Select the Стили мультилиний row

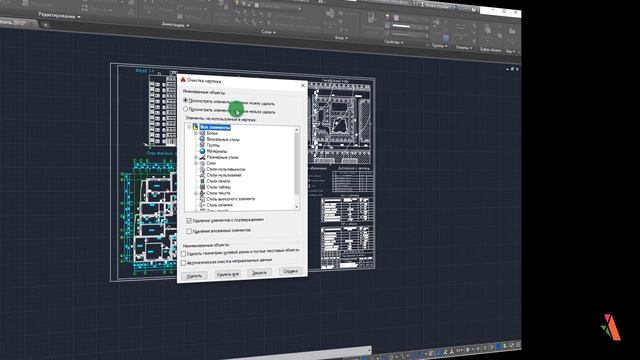pos(219,175)
